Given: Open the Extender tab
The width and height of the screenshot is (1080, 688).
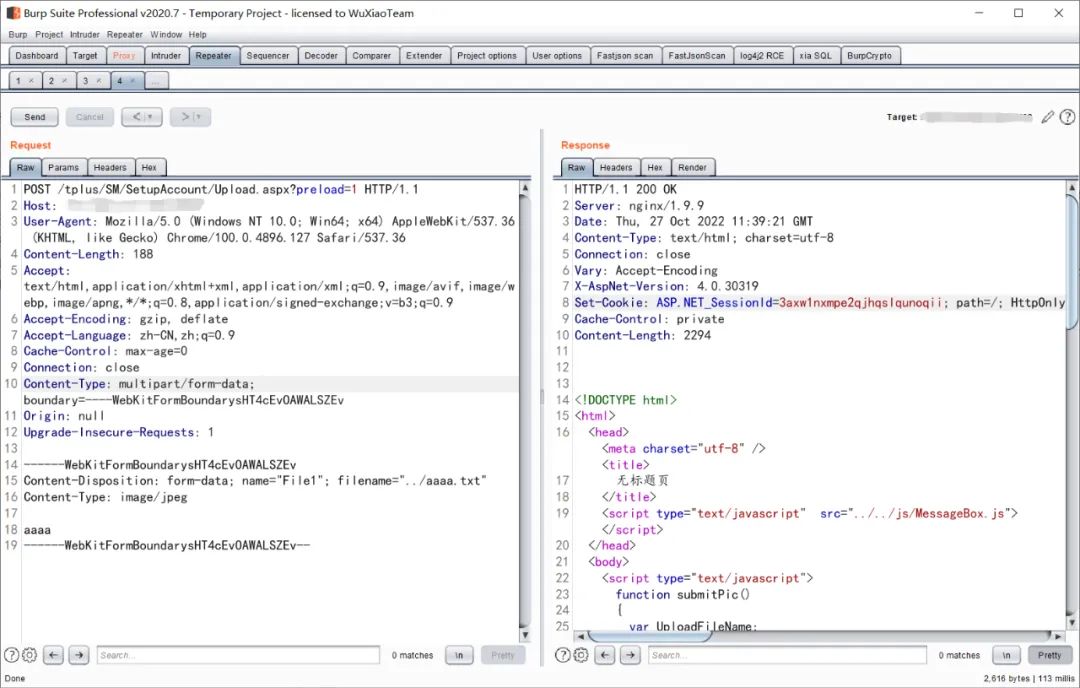Looking at the screenshot, I should click(424, 56).
